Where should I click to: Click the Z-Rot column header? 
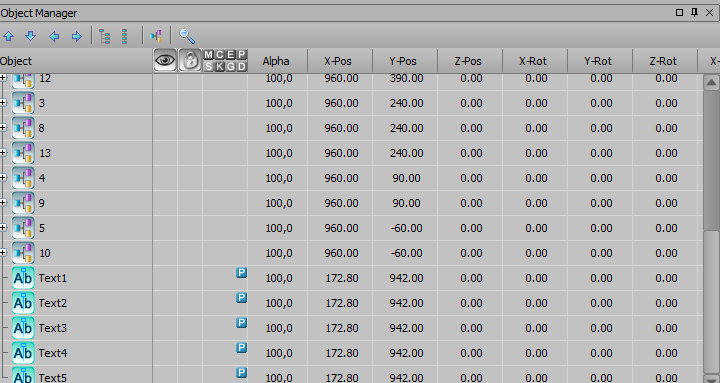(x=665, y=61)
